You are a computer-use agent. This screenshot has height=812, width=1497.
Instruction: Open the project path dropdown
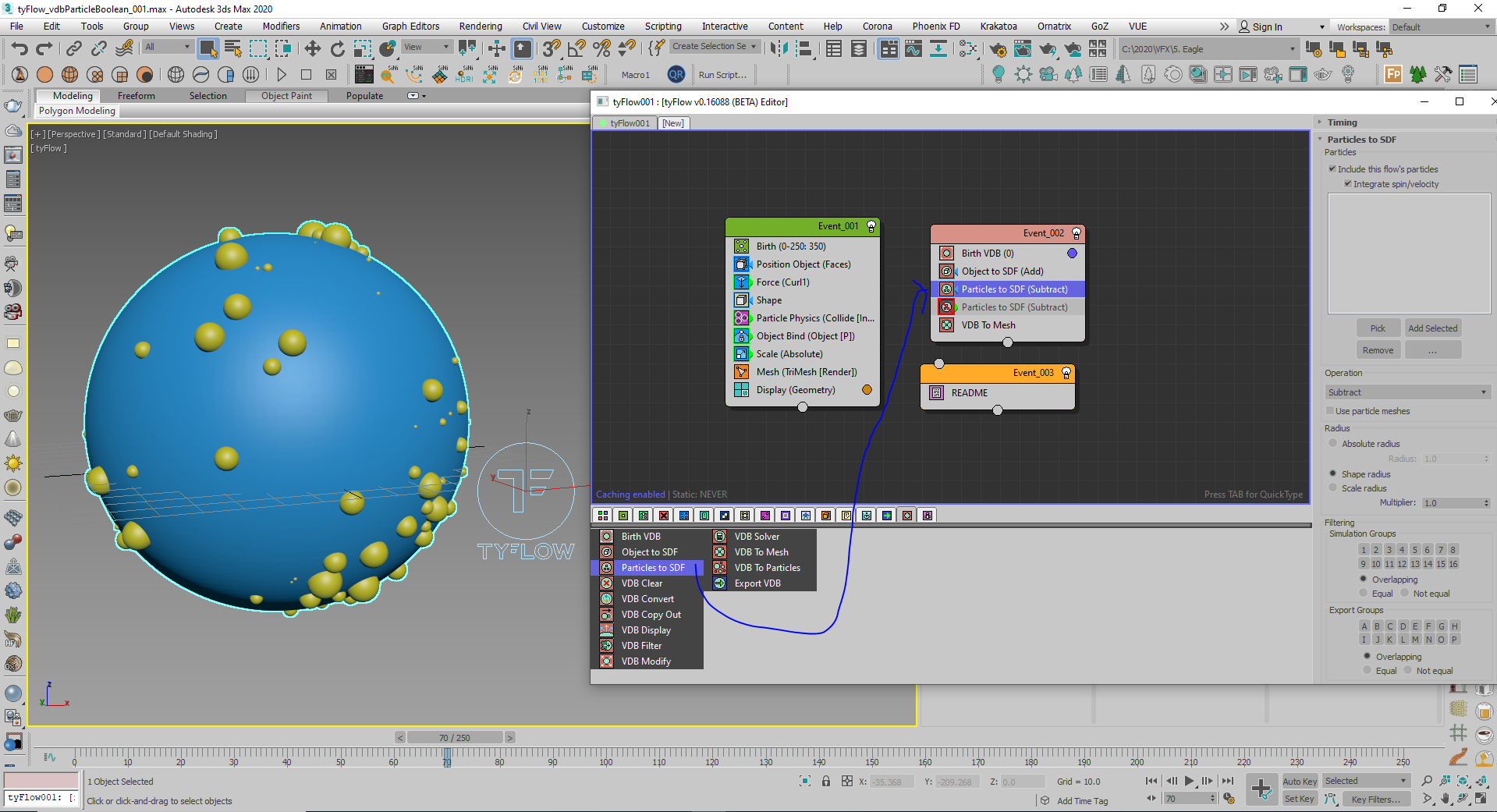point(1208,49)
